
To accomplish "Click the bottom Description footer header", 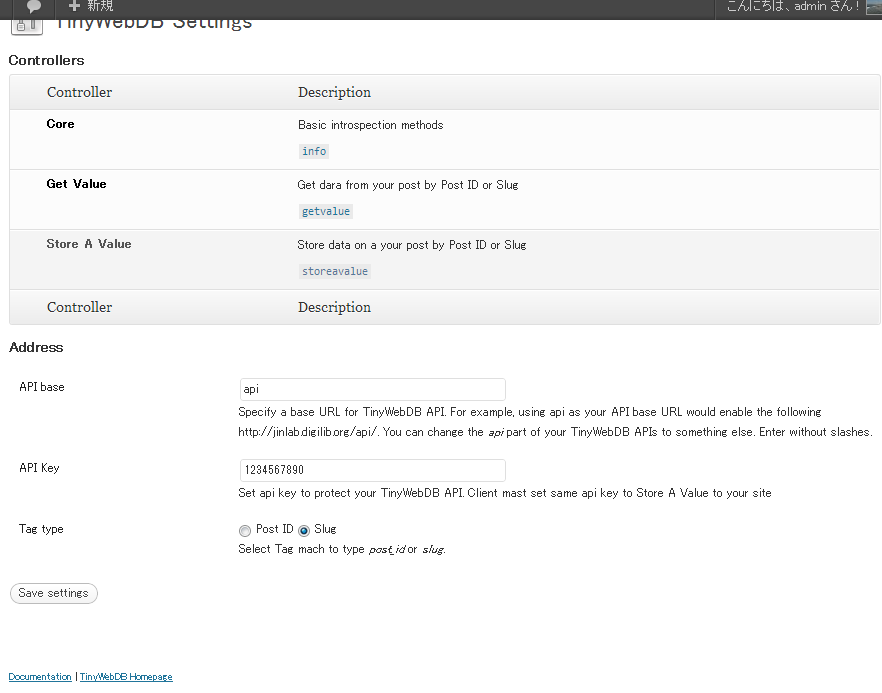I will tap(334, 307).
